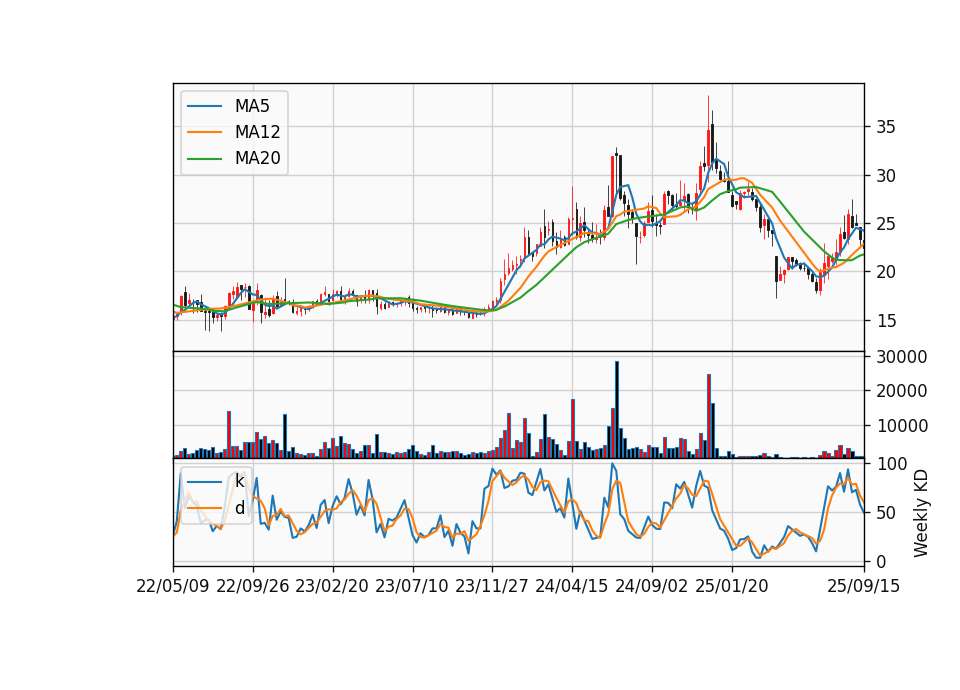Image resolution: width=960 pixels, height=690 pixels.
Task: Click the k legend label in KD panel
Action: click(239, 481)
